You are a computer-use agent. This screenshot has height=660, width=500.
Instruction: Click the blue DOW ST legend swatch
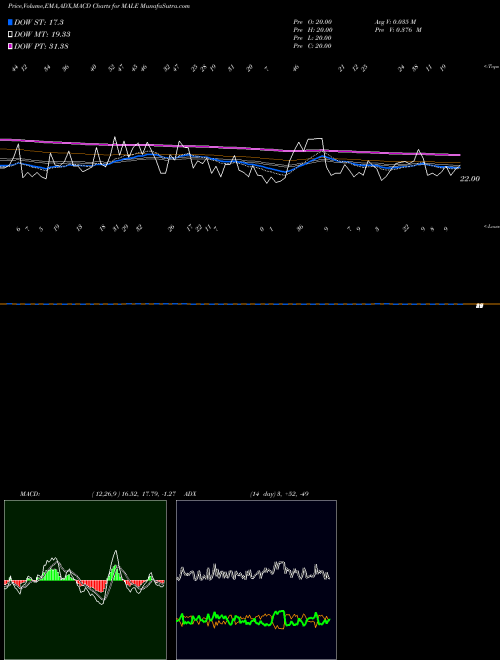coord(10,22)
